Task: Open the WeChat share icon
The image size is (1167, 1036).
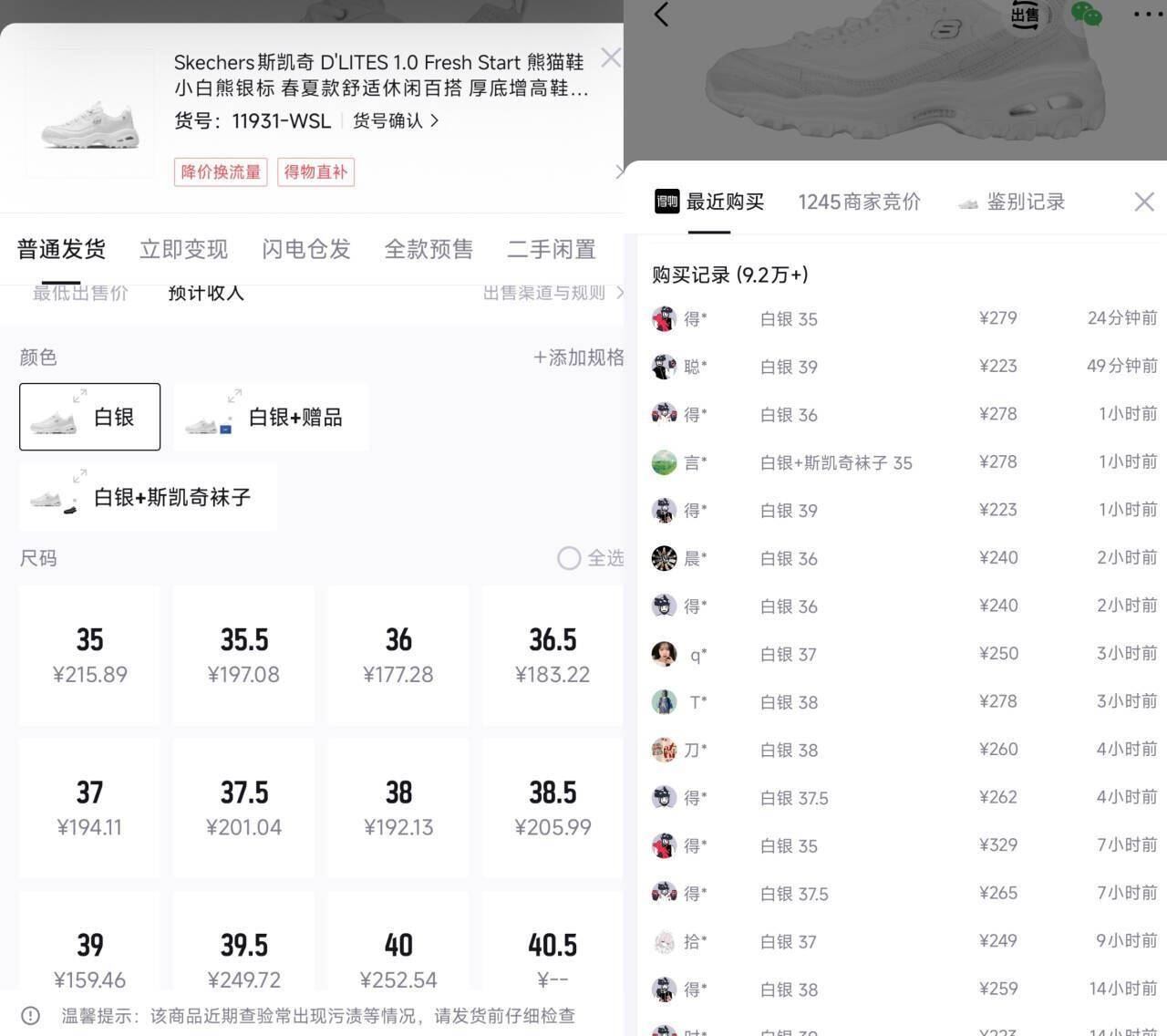Action: pos(1086,14)
